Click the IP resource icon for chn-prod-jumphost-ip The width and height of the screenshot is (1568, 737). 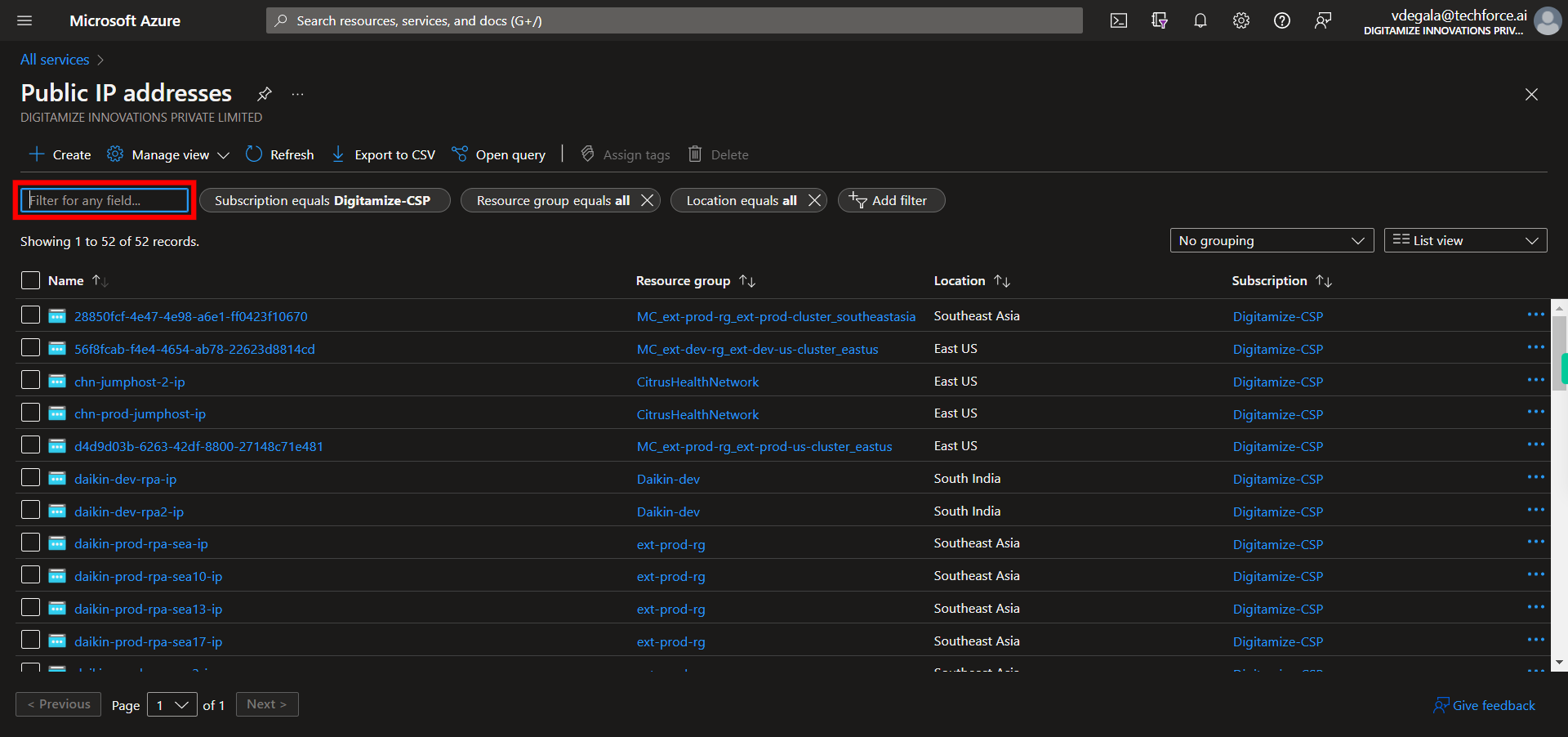57,413
